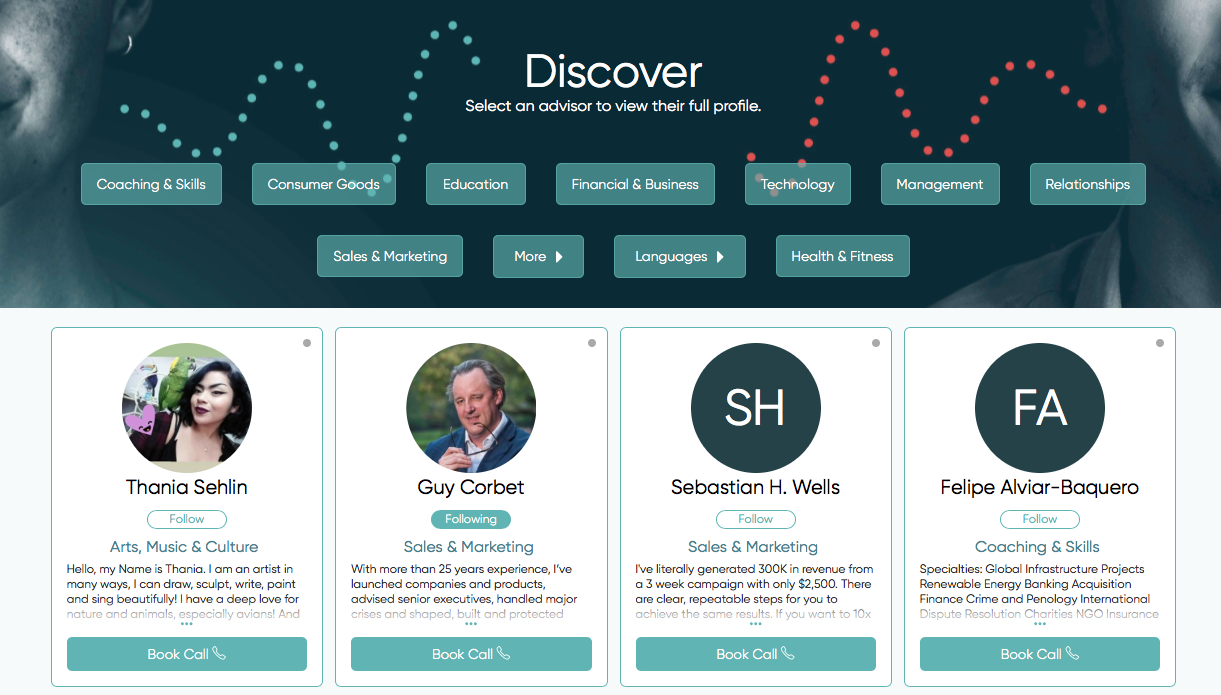Viewport: 1221px width, 695px height.
Task: Unfollow Guy Corbet via the Following toggle
Action: point(471,519)
